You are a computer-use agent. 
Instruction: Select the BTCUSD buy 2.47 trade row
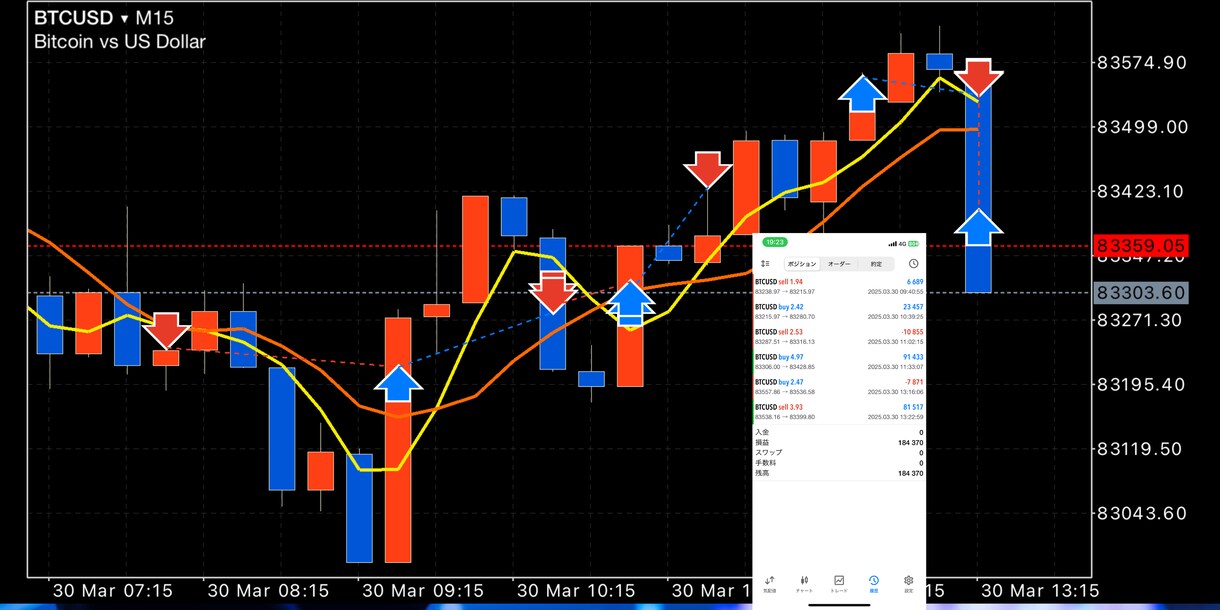[839, 386]
